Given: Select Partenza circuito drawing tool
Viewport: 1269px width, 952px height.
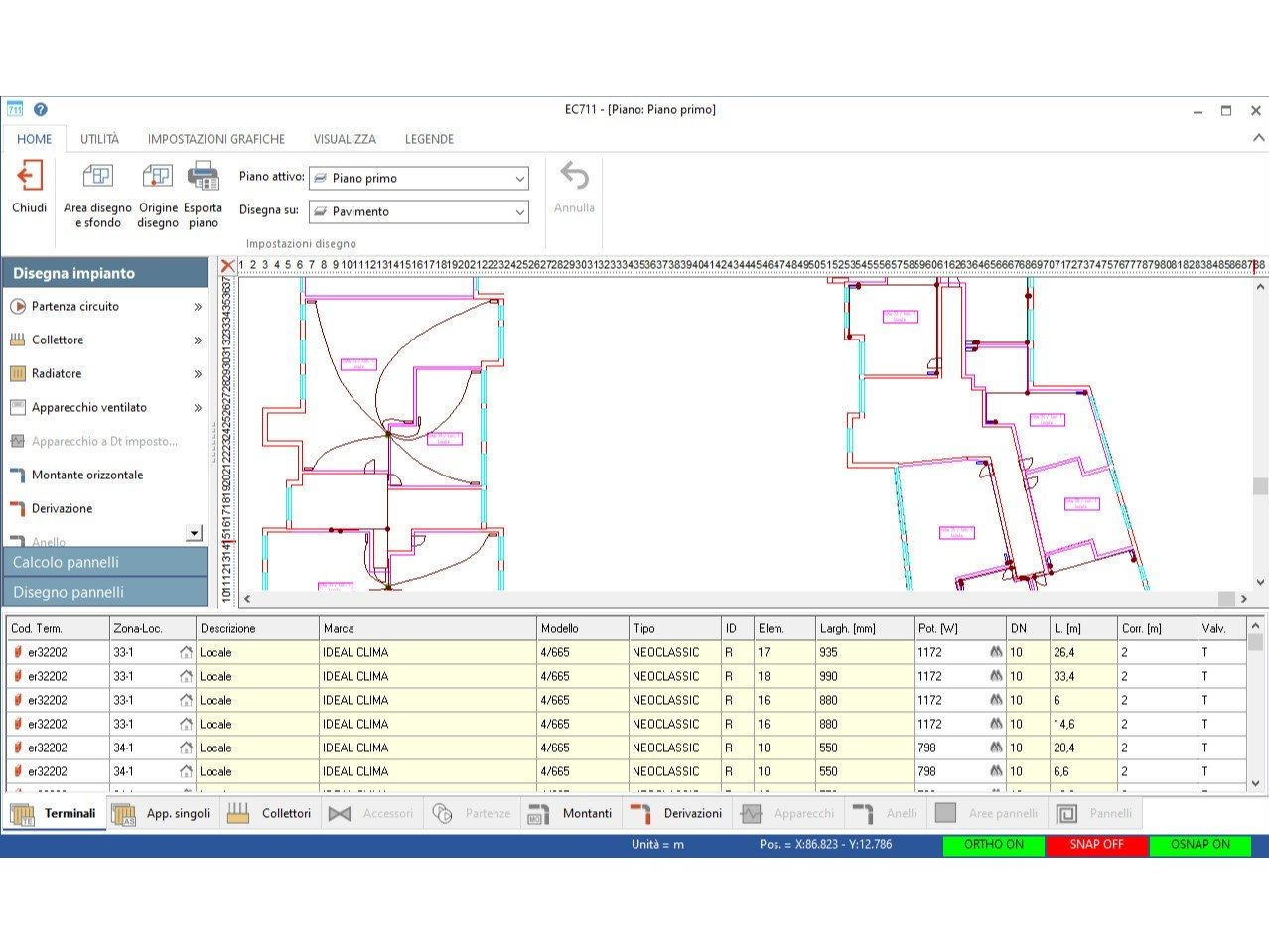Looking at the screenshot, I should pyautogui.click(x=74, y=307).
